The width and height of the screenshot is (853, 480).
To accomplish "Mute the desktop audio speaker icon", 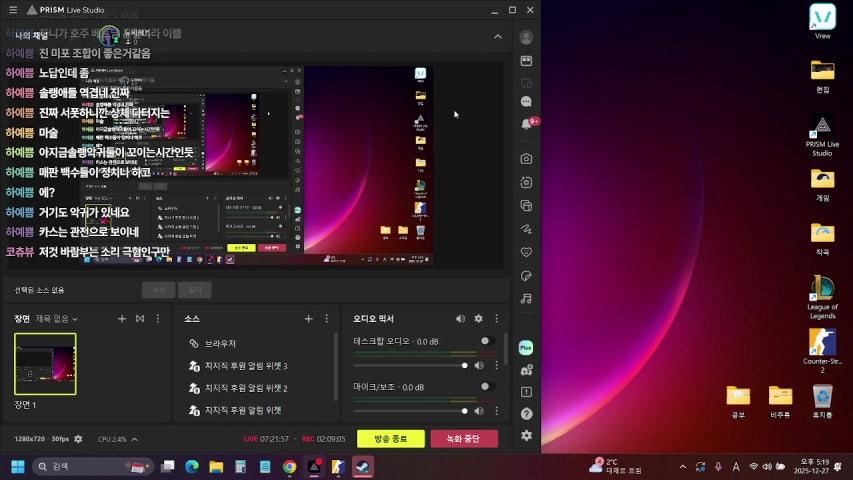I will coord(479,365).
